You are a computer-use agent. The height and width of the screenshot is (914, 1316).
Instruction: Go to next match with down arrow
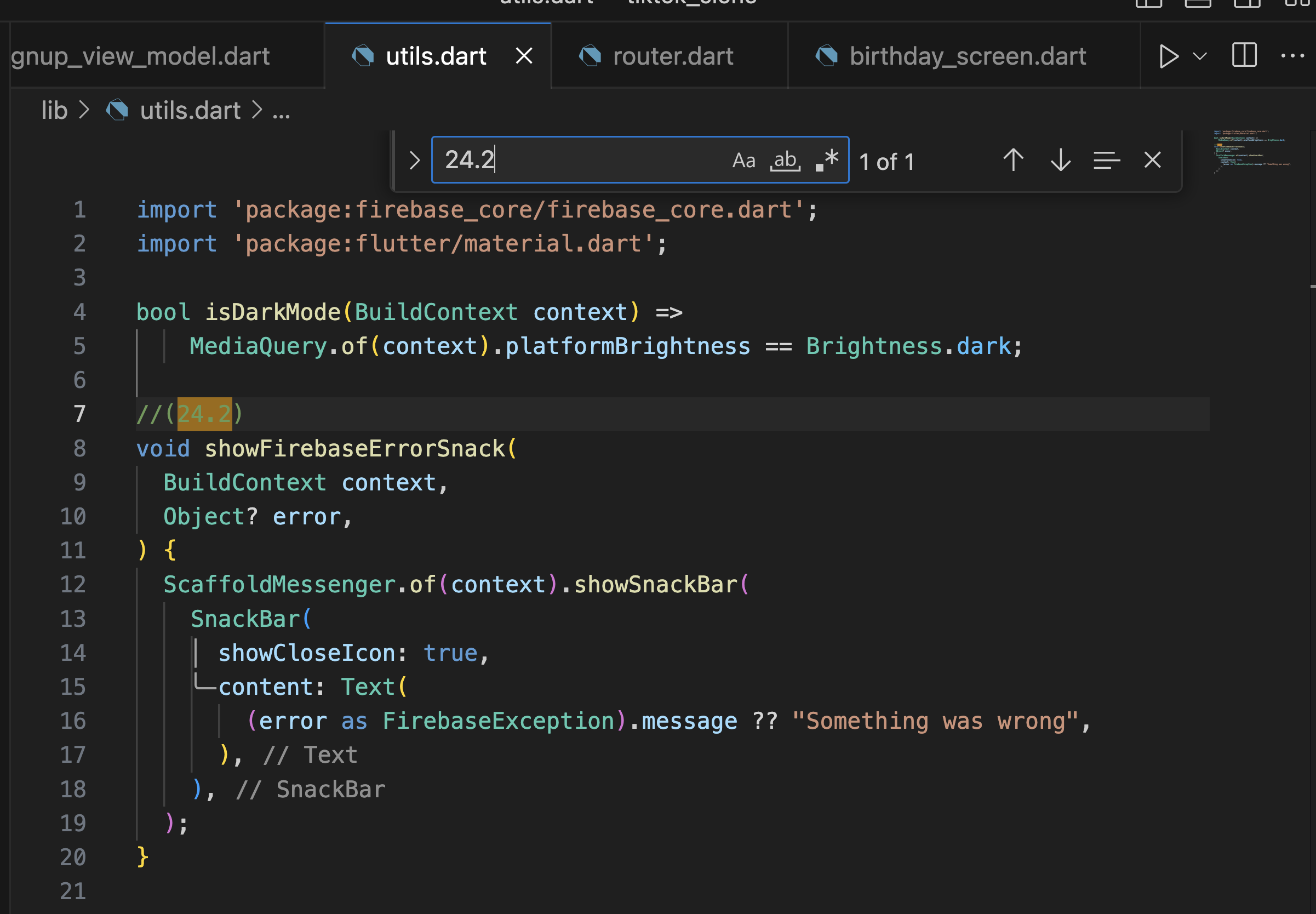[1061, 161]
